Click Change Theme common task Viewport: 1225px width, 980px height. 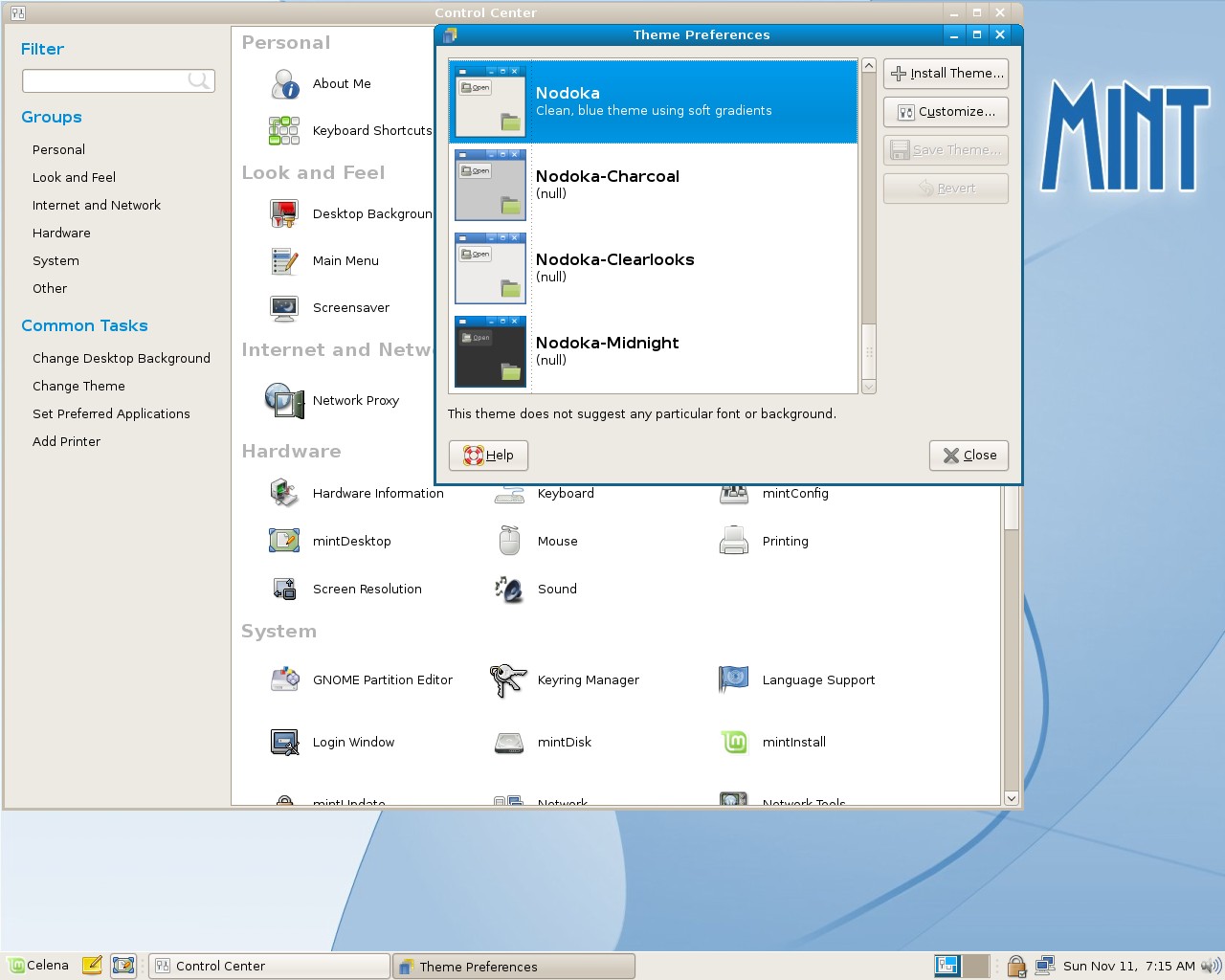(78, 386)
